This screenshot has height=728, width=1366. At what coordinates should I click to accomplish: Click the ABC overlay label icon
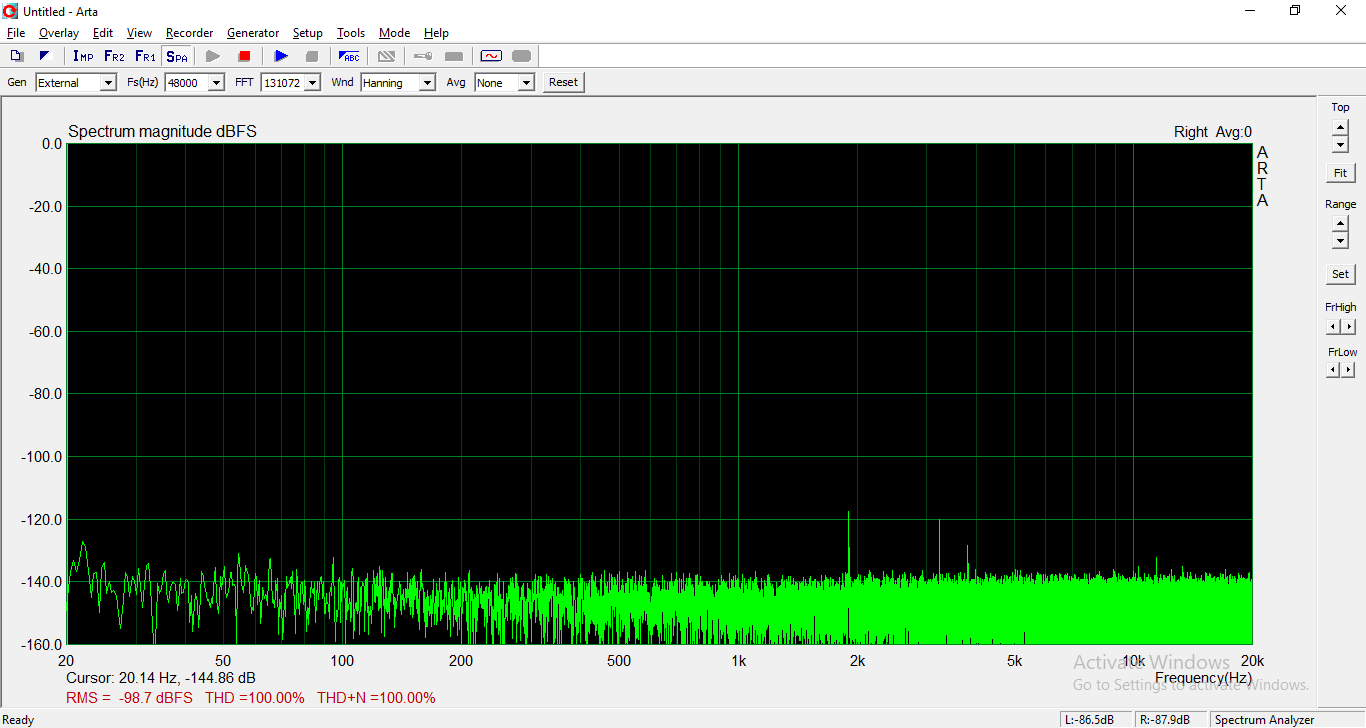(x=349, y=56)
